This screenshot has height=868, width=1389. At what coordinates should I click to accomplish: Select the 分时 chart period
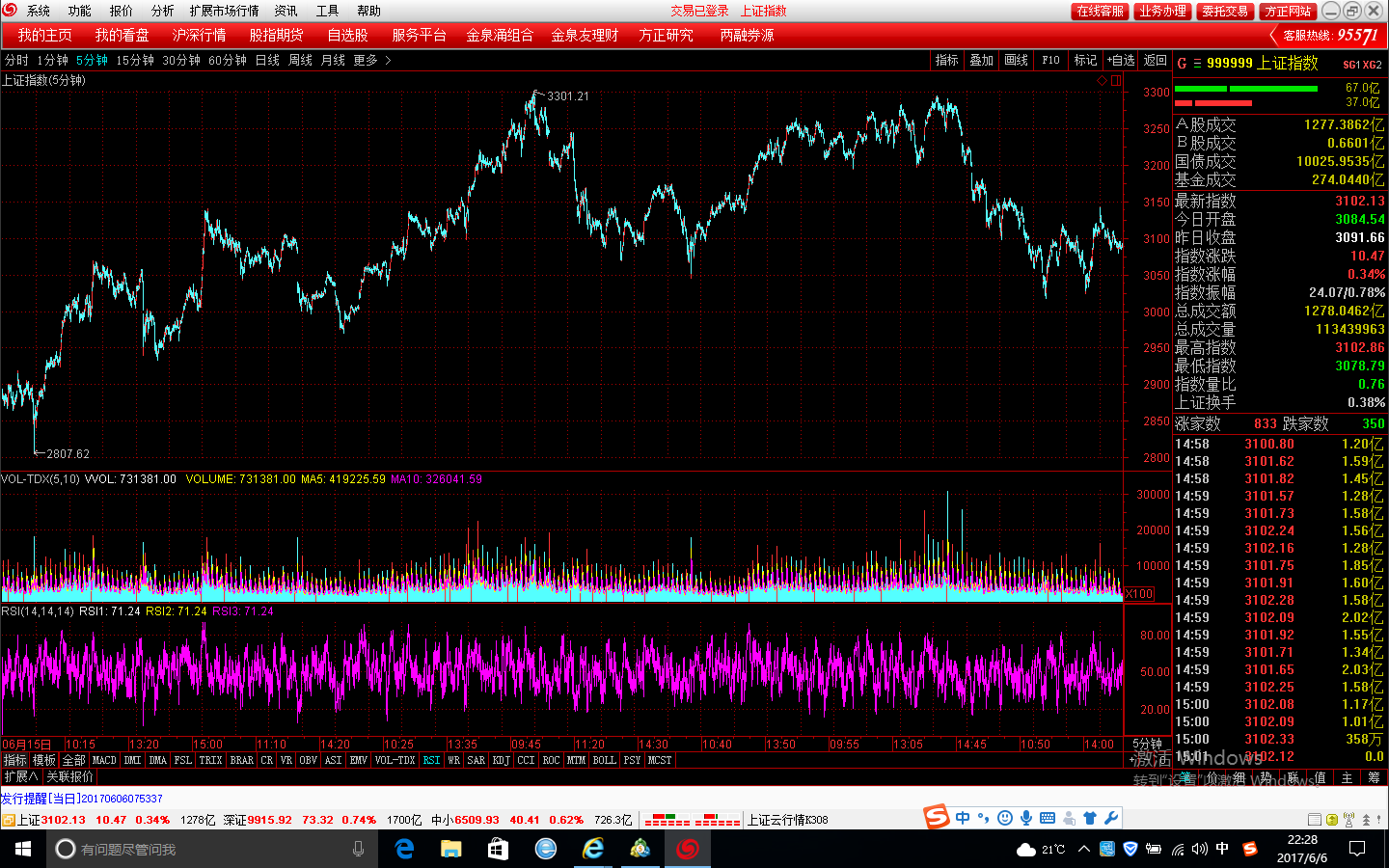pyautogui.click(x=16, y=60)
